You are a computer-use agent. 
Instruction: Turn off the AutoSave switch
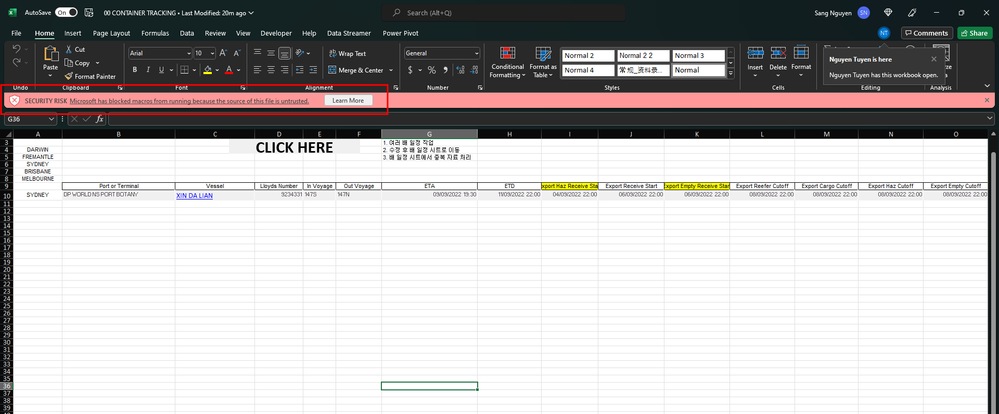click(66, 13)
